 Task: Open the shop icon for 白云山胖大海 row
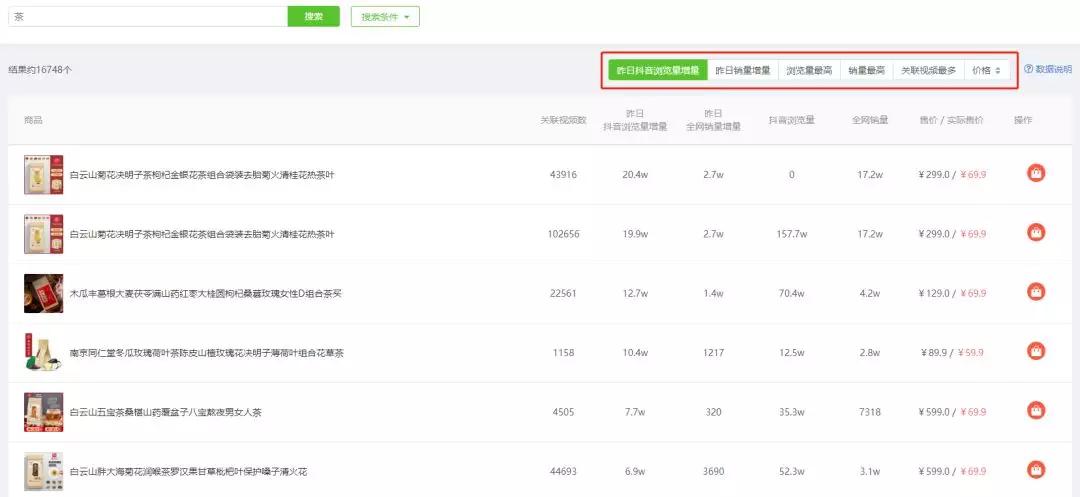(1036, 470)
